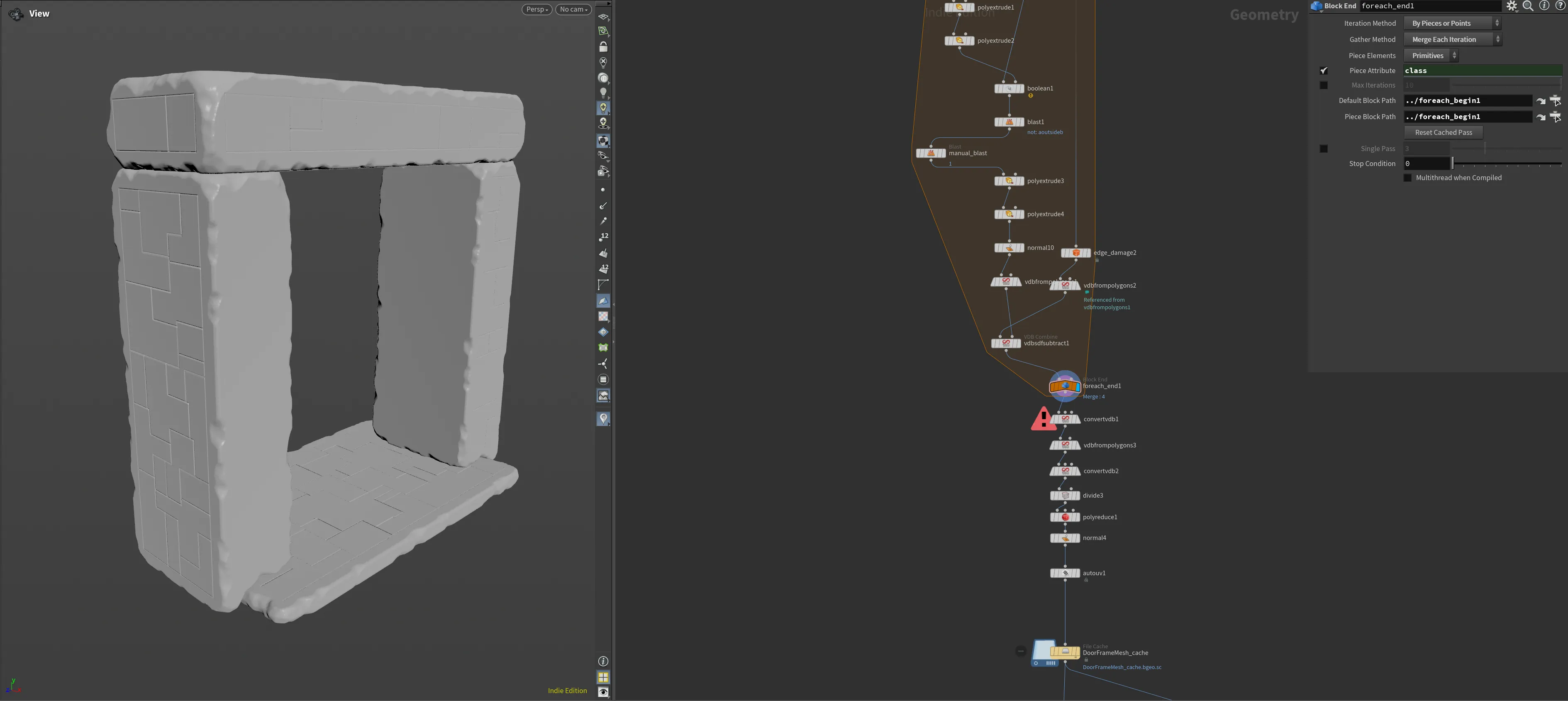Select the boolean1 node

point(1009,89)
